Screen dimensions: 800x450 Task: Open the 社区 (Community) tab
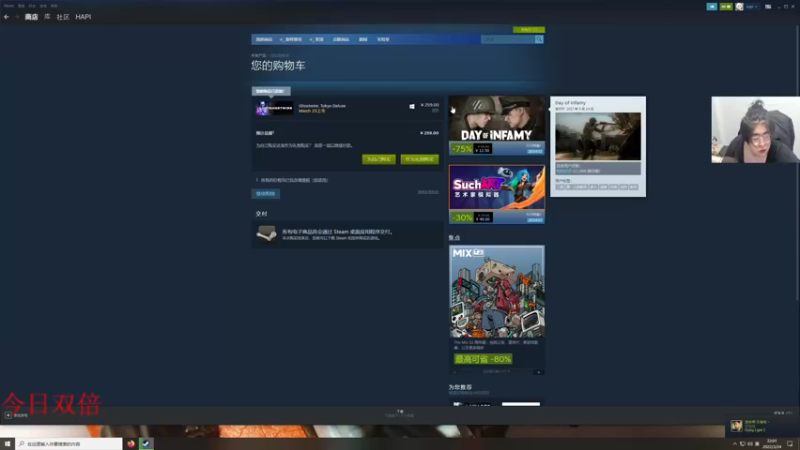(63, 17)
